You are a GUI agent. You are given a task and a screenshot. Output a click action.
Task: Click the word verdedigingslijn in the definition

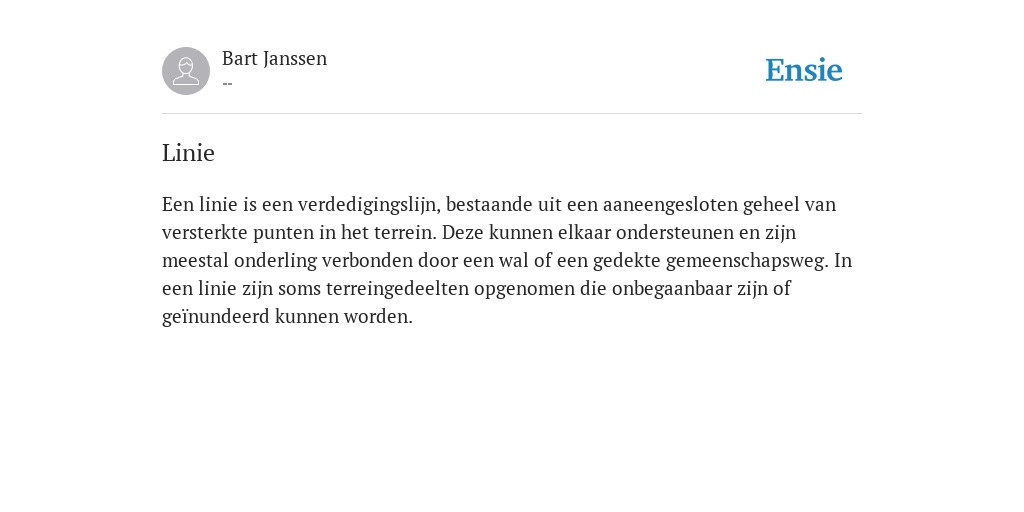click(x=370, y=205)
